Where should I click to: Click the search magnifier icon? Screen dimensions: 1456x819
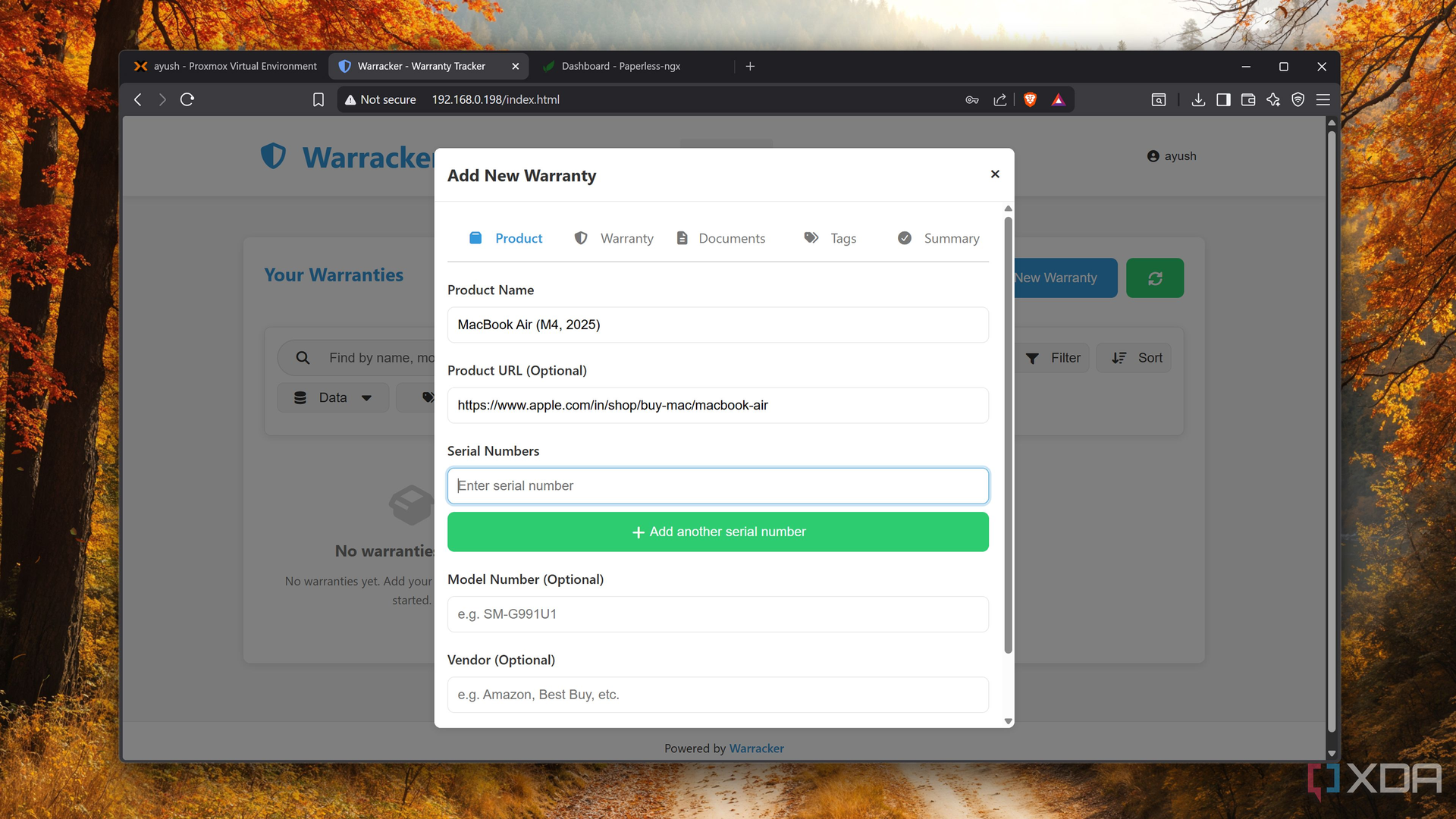click(x=303, y=358)
